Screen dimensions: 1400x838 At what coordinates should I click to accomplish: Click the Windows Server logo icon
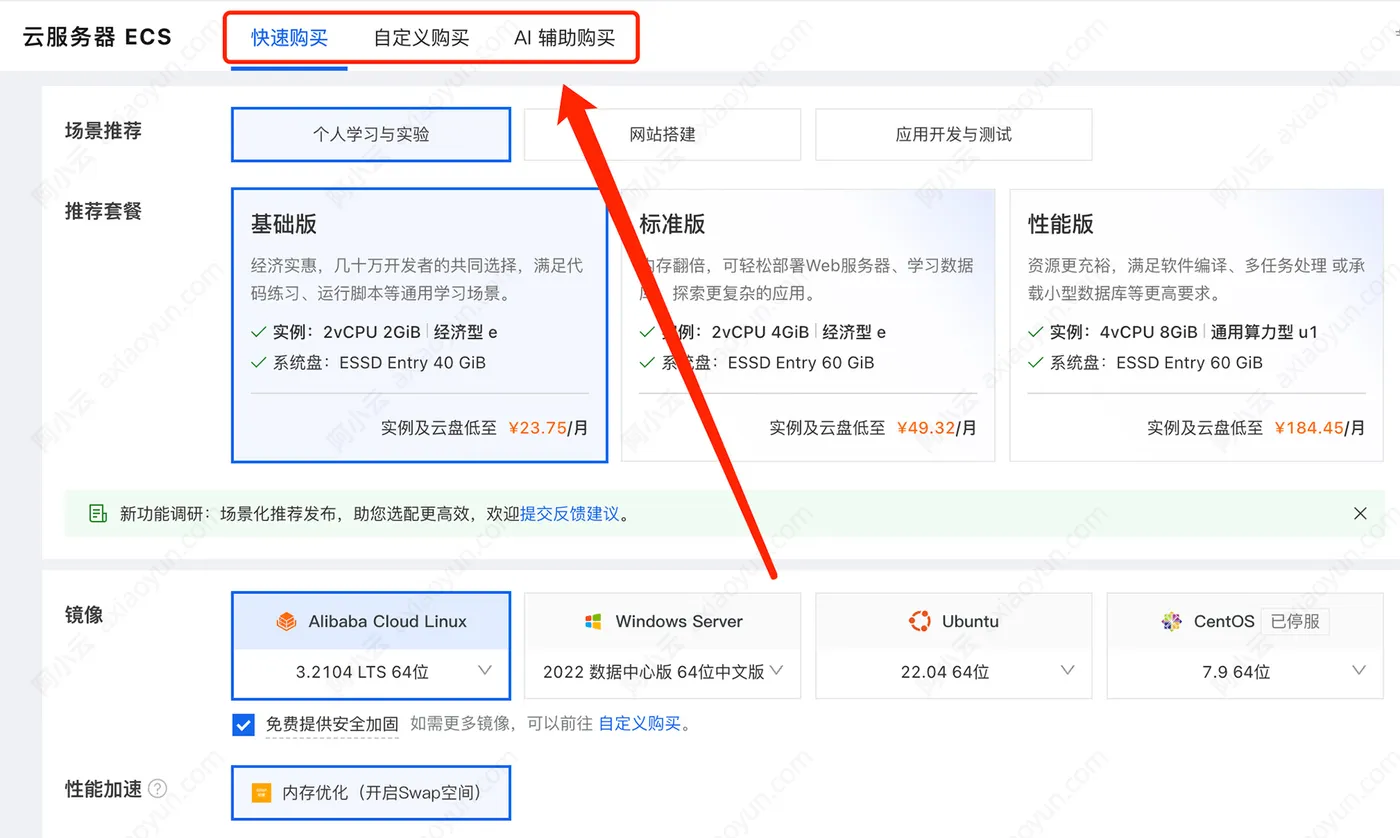pos(593,621)
